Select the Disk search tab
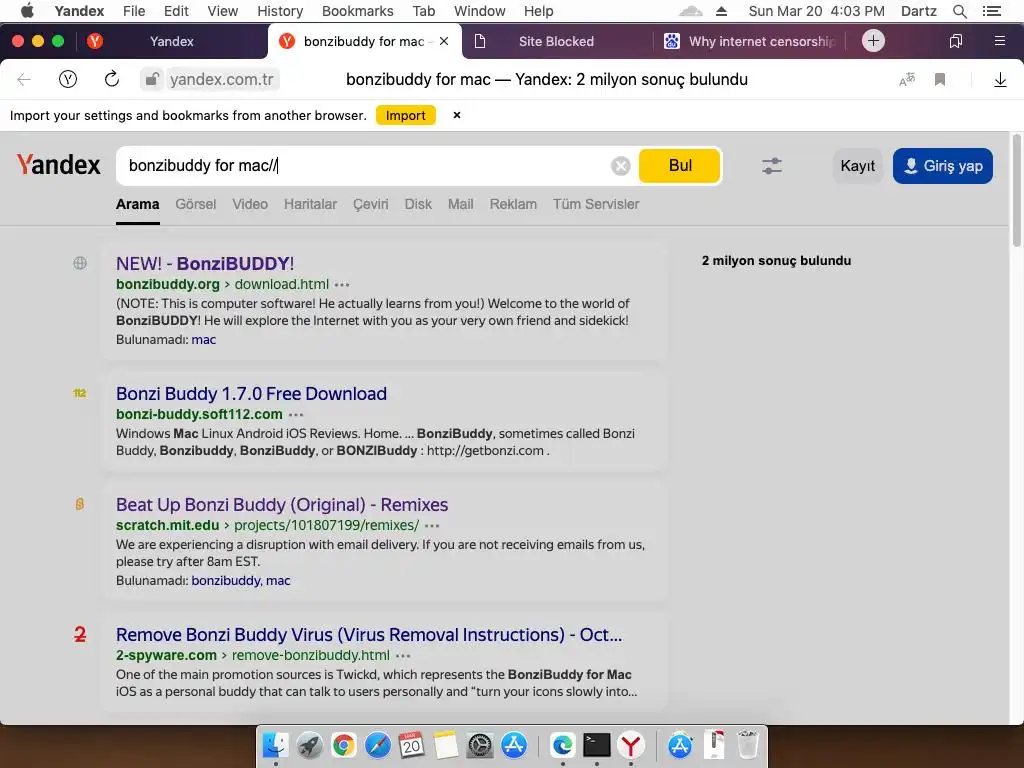The image size is (1024, 768). click(x=418, y=204)
